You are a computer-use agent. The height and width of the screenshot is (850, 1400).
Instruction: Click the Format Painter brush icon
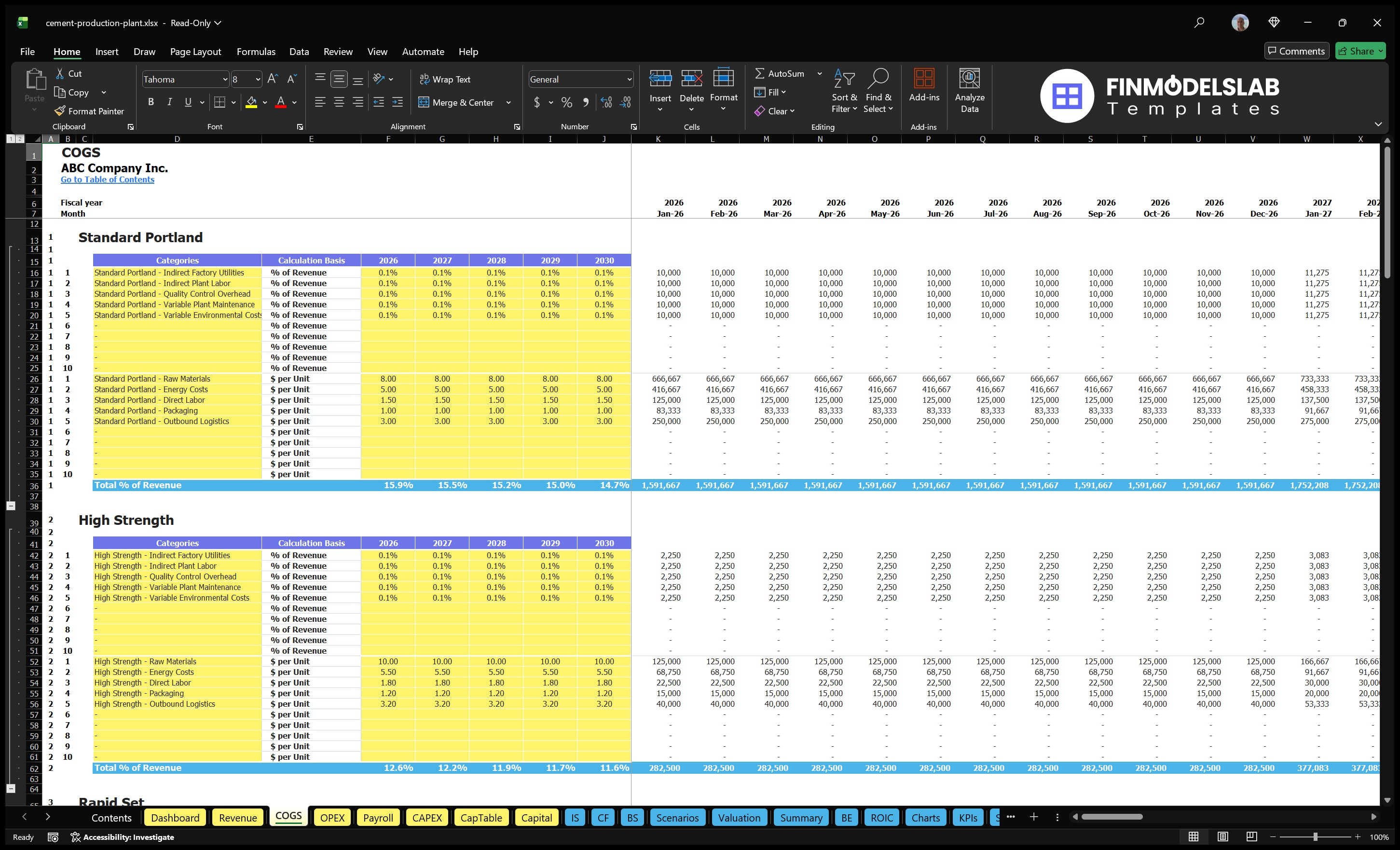pos(60,111)
